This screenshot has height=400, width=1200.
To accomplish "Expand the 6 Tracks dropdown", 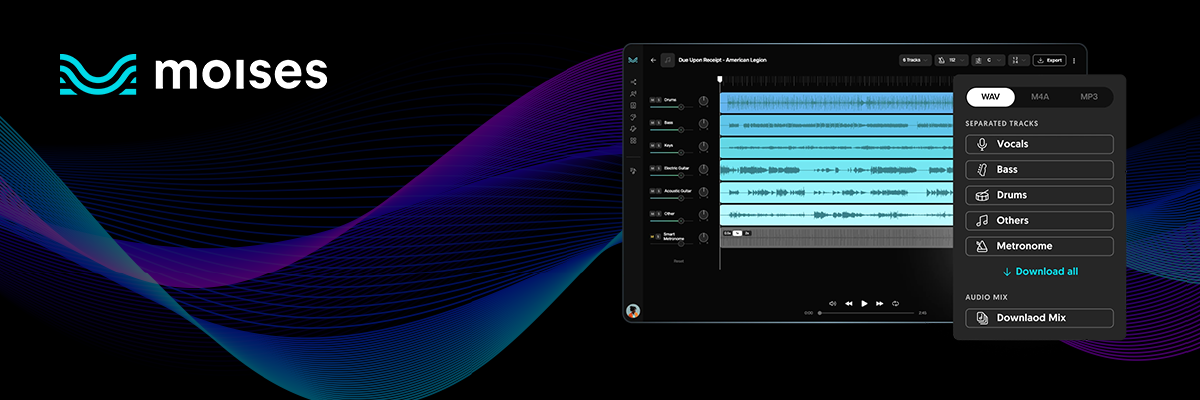I will pyautogui.click(x=915, y=60).
